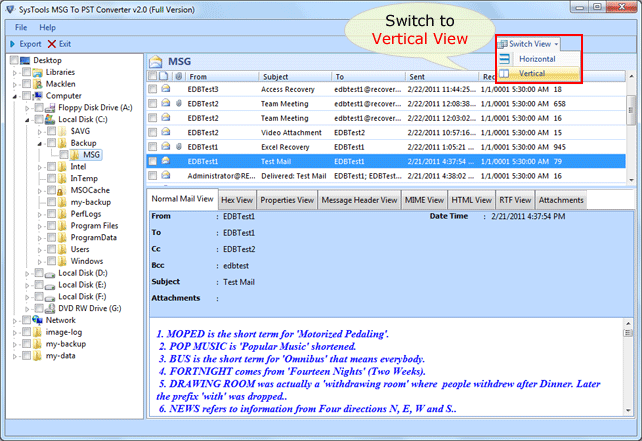Viewport: 642px width, 441px height.
Task: Click the Vertical view layout icon
Action: tap(504, 74)
